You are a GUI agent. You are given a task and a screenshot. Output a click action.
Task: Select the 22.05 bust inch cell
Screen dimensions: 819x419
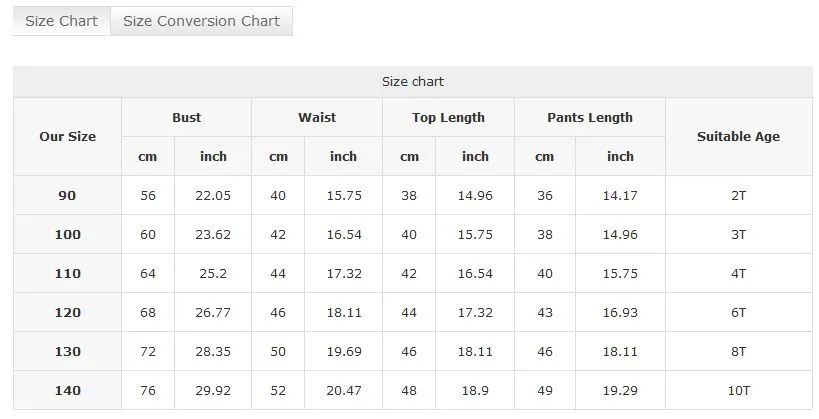pyautogui.click(x=213, y=195)
